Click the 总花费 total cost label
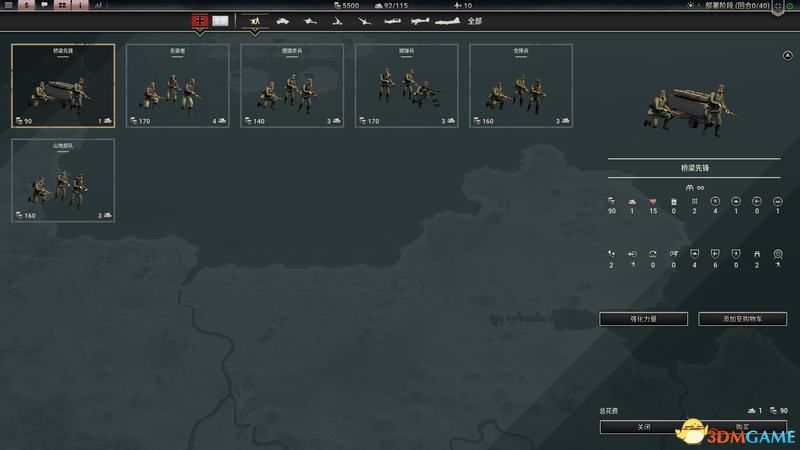800x450 pixels. [609, 411]
